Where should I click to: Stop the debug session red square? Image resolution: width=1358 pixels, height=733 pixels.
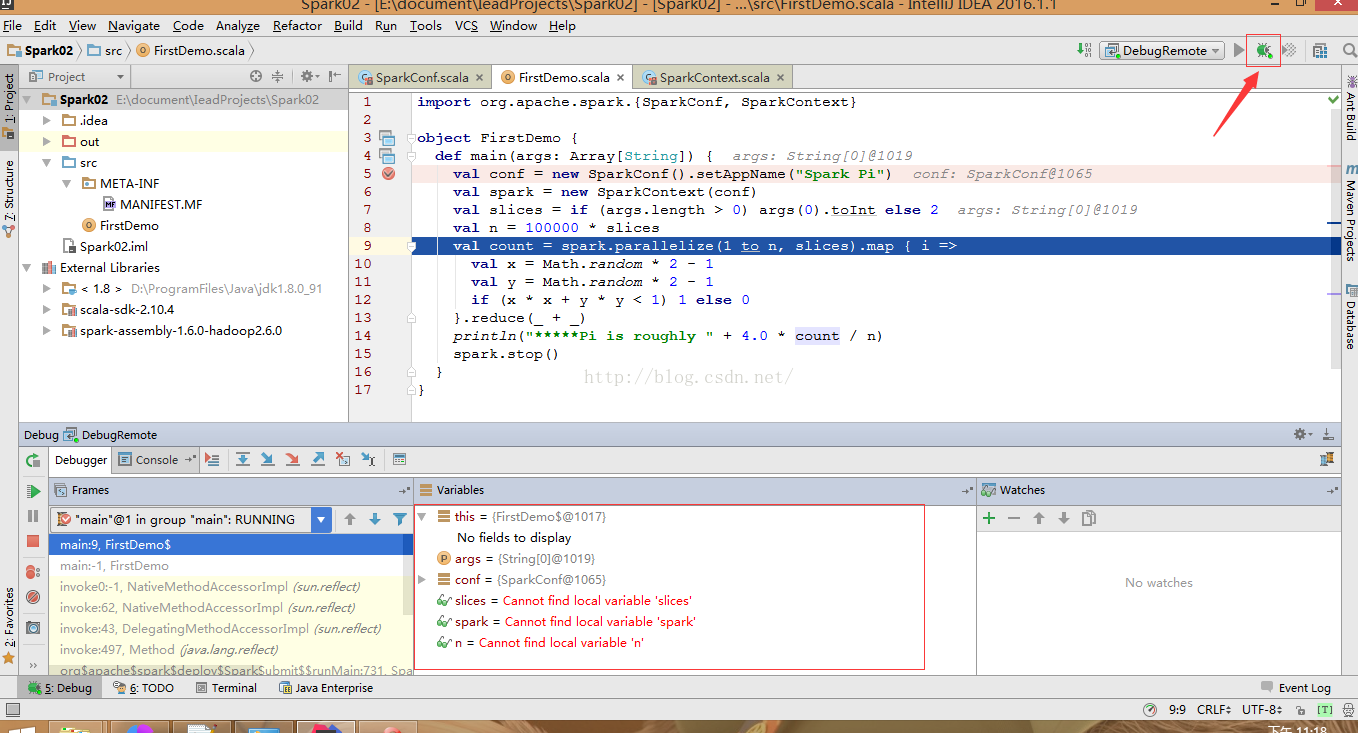(33, 541)
